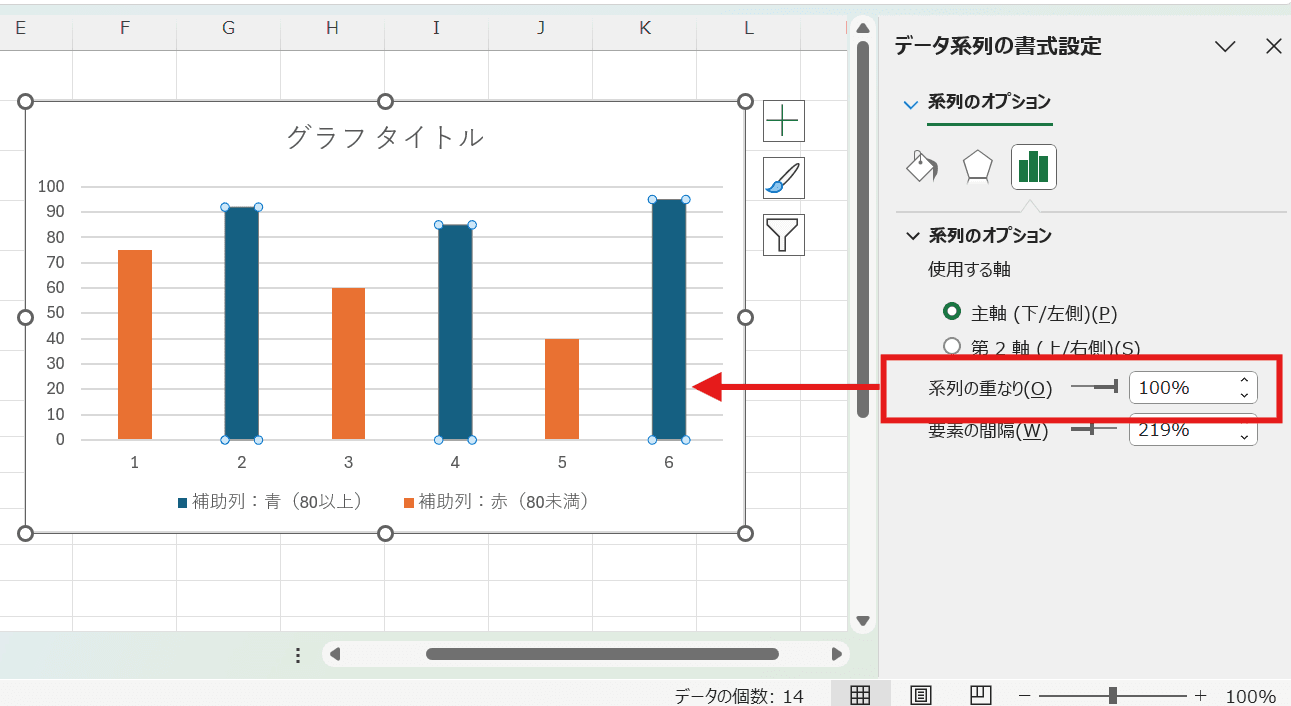Open the Chart Elements plus icon
This screenshot has height=706, width=1291.
point(784,120)
